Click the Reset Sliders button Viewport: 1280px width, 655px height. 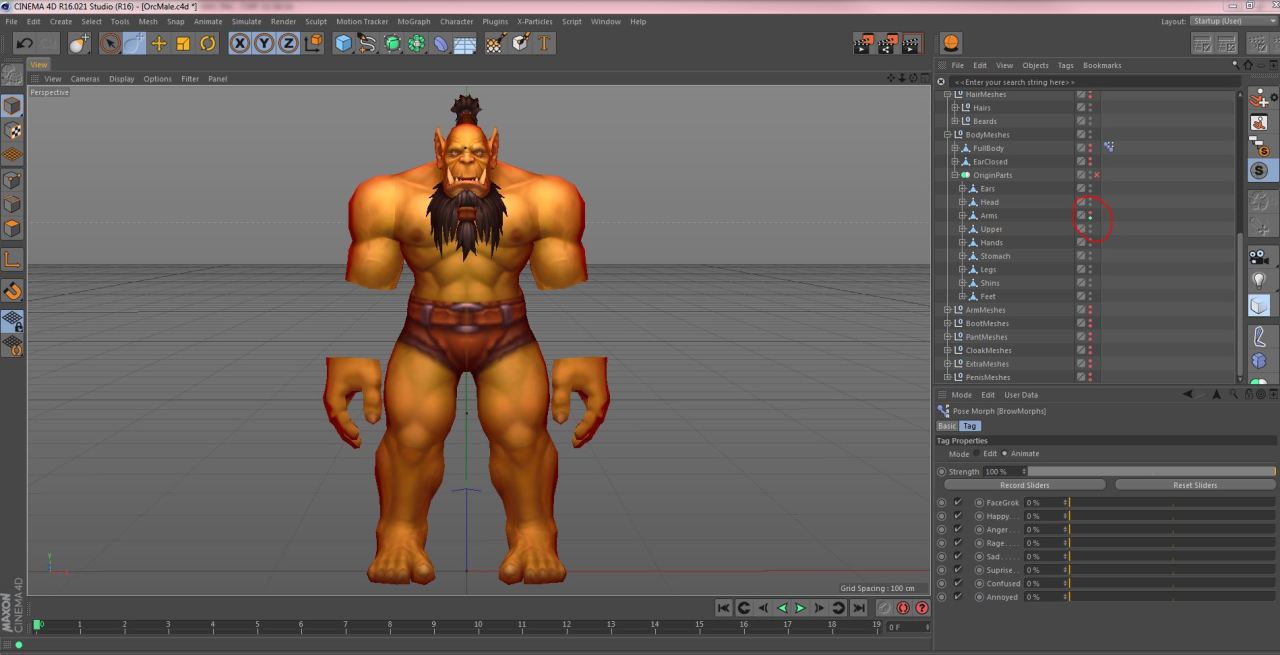click(1194, 485)
